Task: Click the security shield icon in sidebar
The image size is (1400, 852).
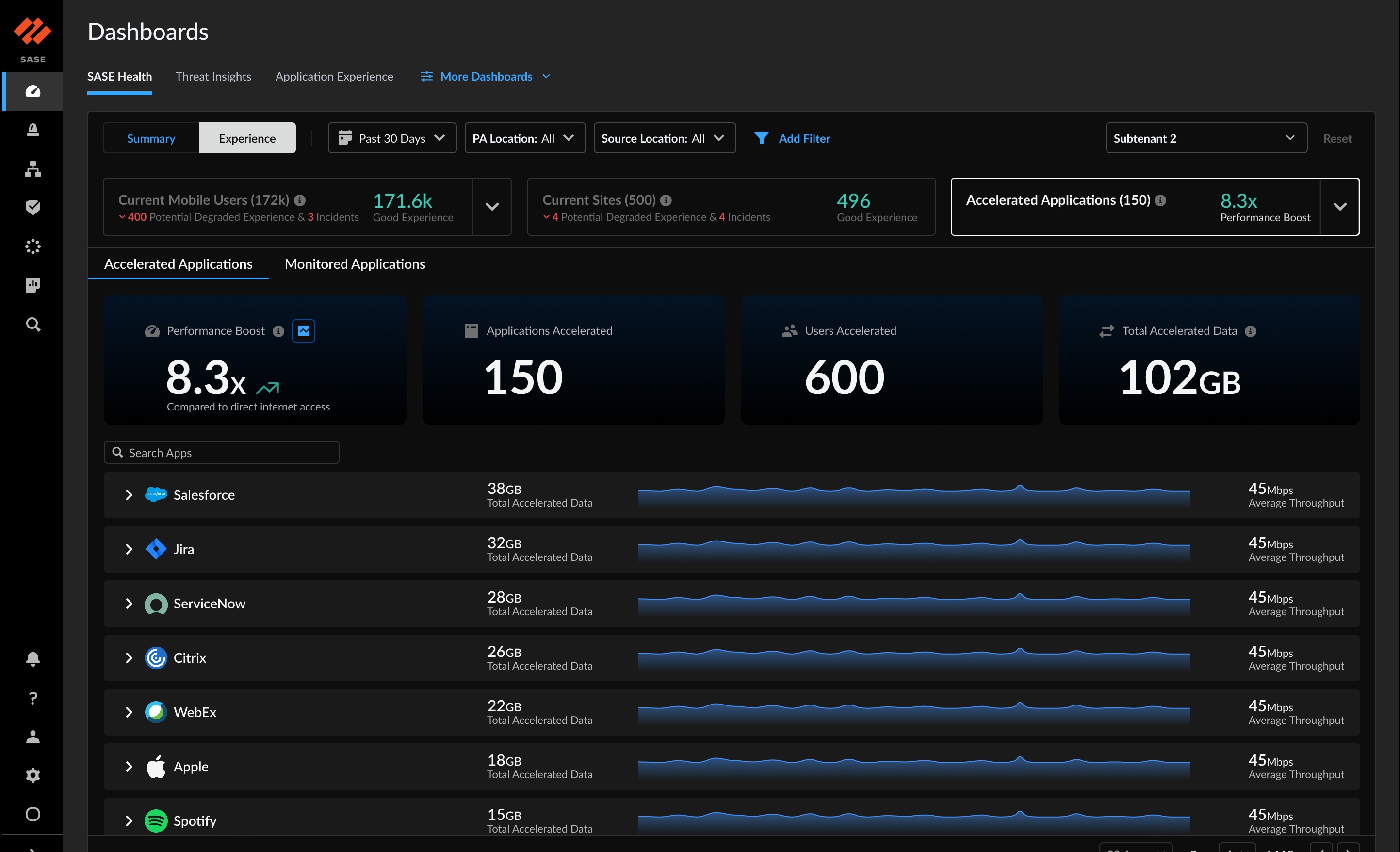Action: coord(33,207)
